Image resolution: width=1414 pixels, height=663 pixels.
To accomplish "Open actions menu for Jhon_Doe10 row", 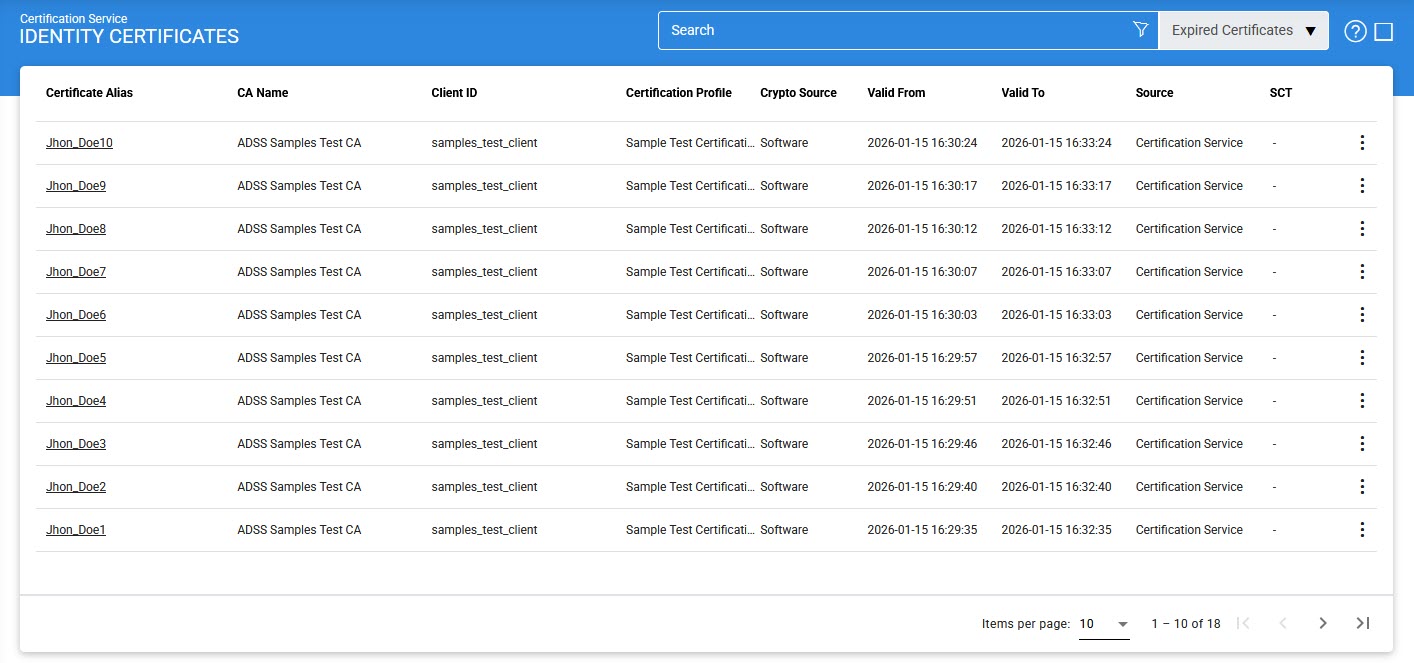I will point(1361,143).
